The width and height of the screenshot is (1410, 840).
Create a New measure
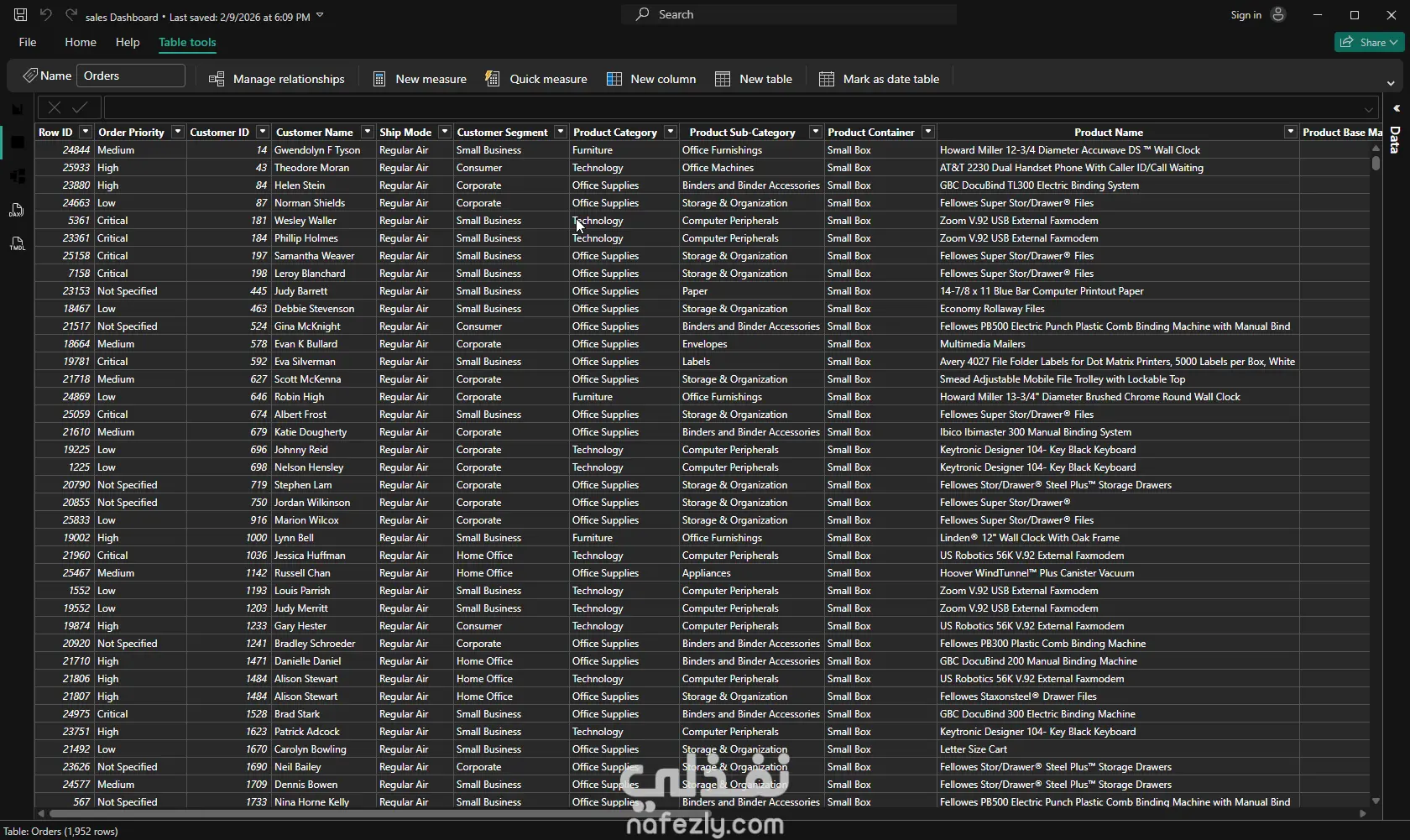pos(419,79)
